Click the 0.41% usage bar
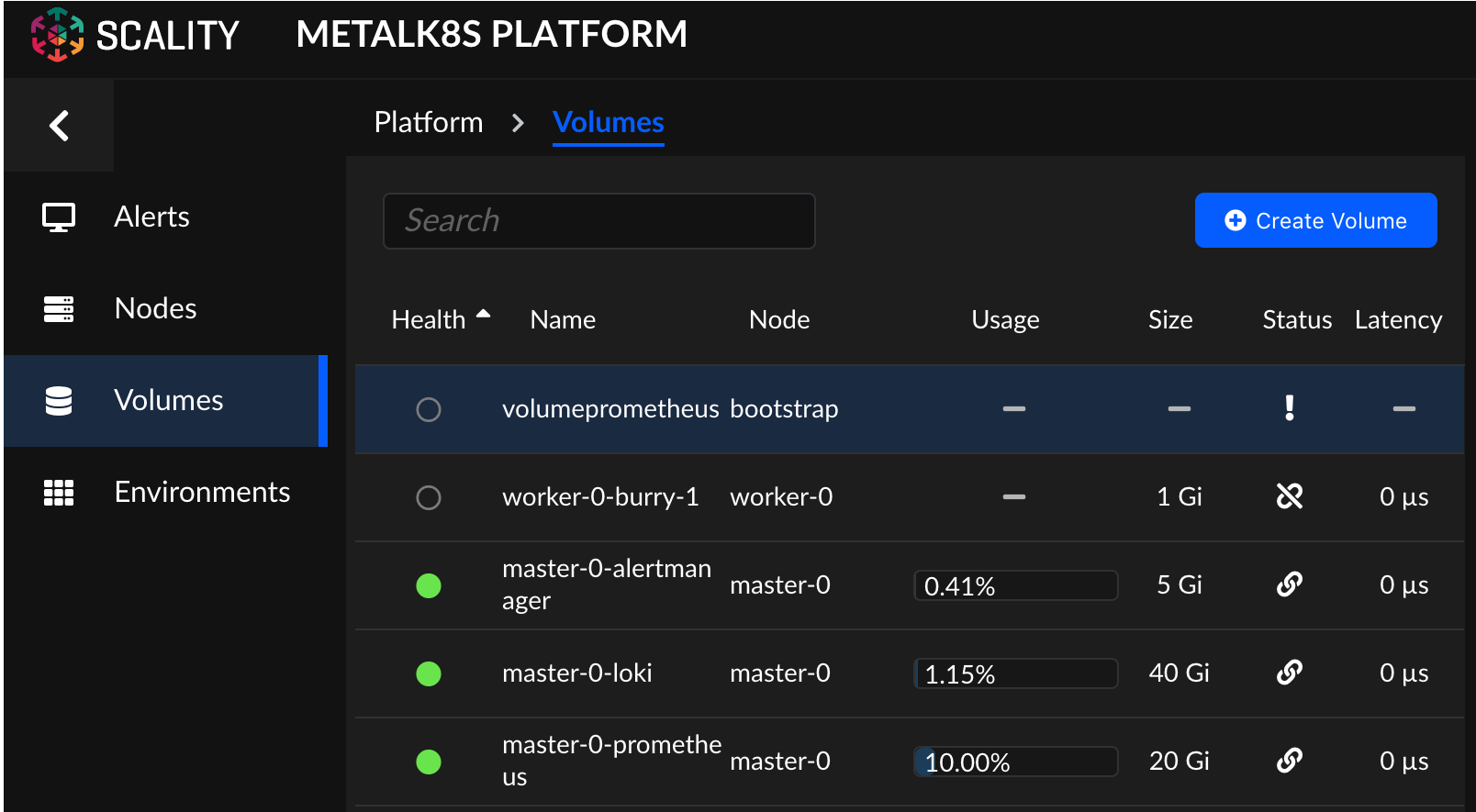 pos(1016,585)
